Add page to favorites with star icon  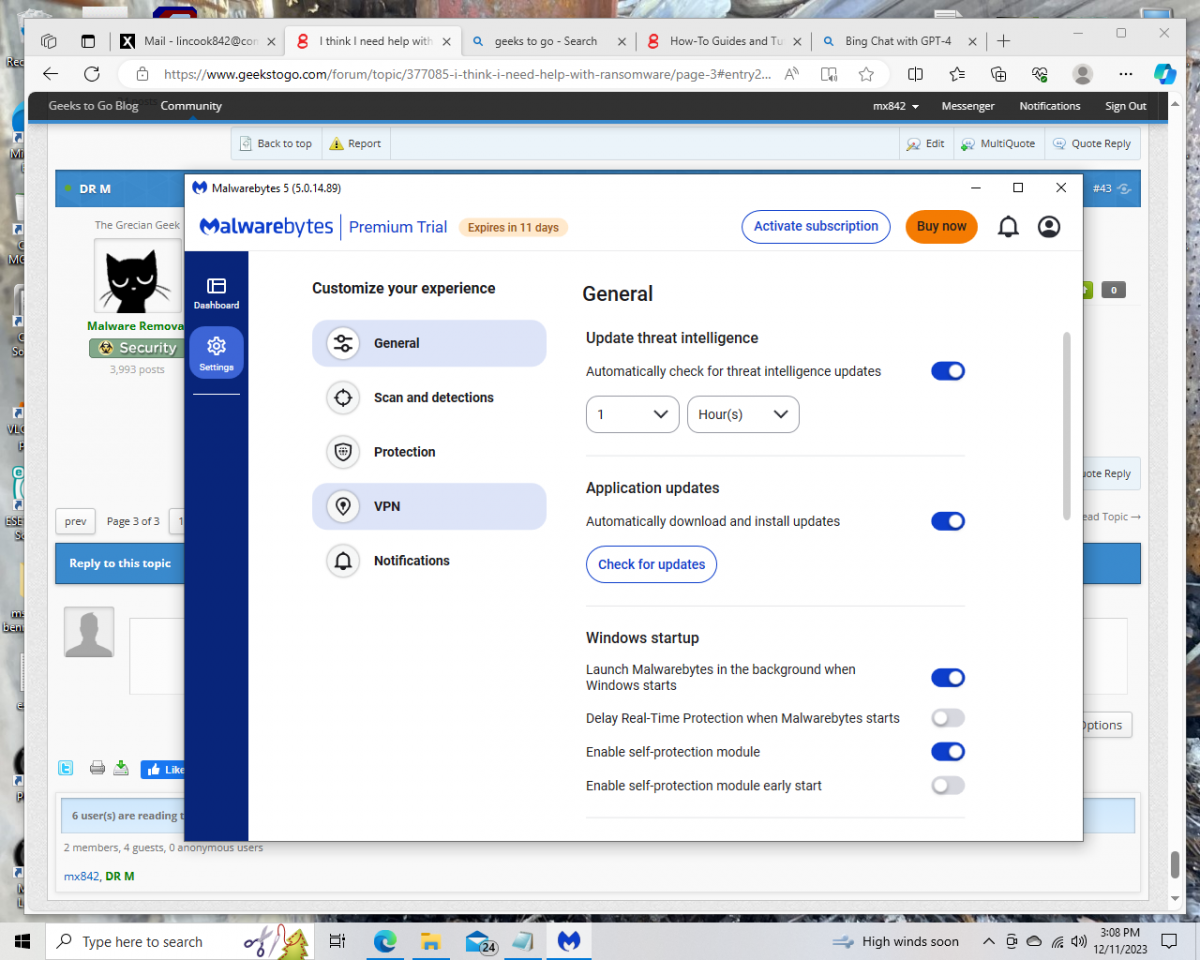[x=866, y=74]
